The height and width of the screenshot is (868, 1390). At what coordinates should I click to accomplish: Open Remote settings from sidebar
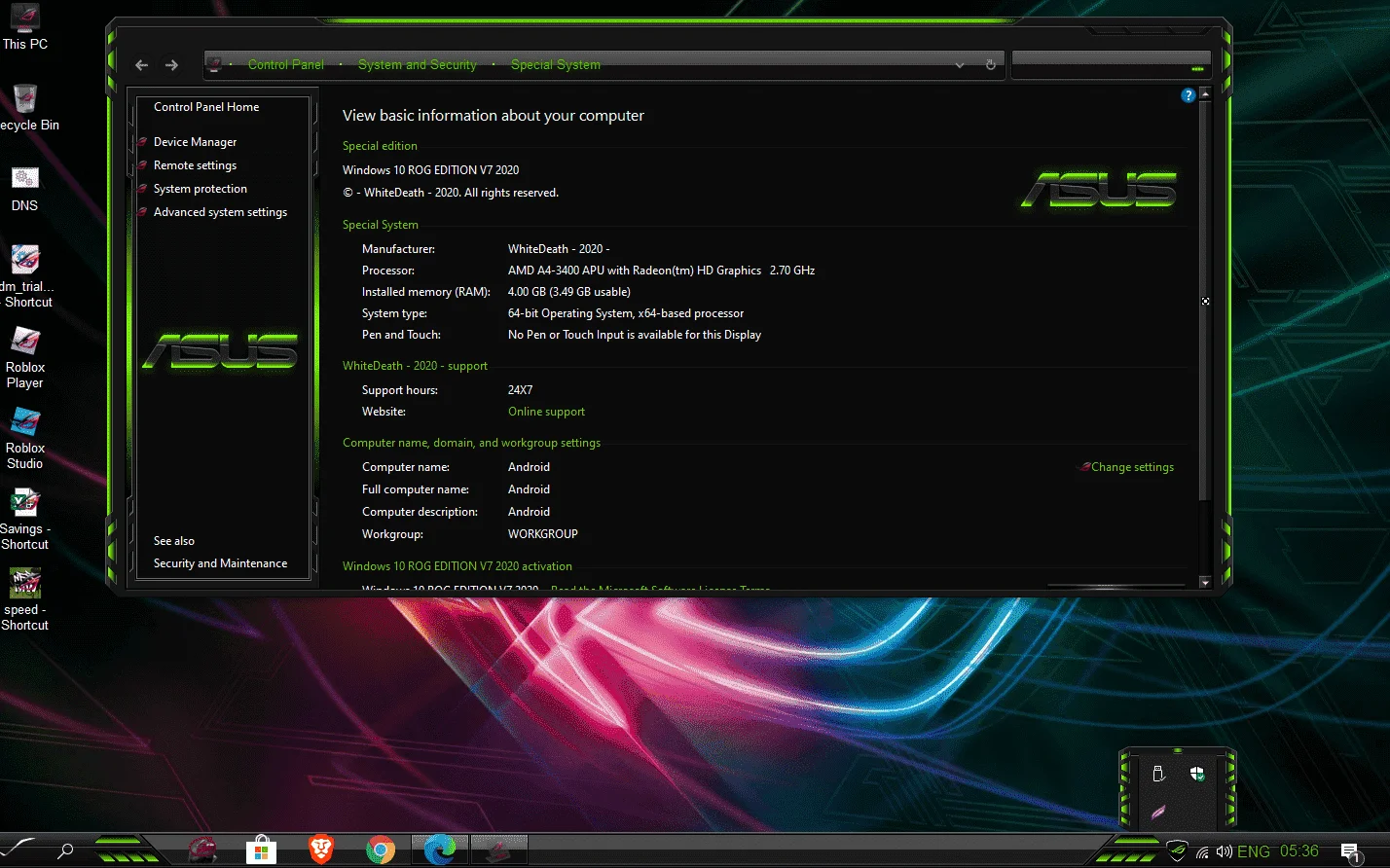195,165
